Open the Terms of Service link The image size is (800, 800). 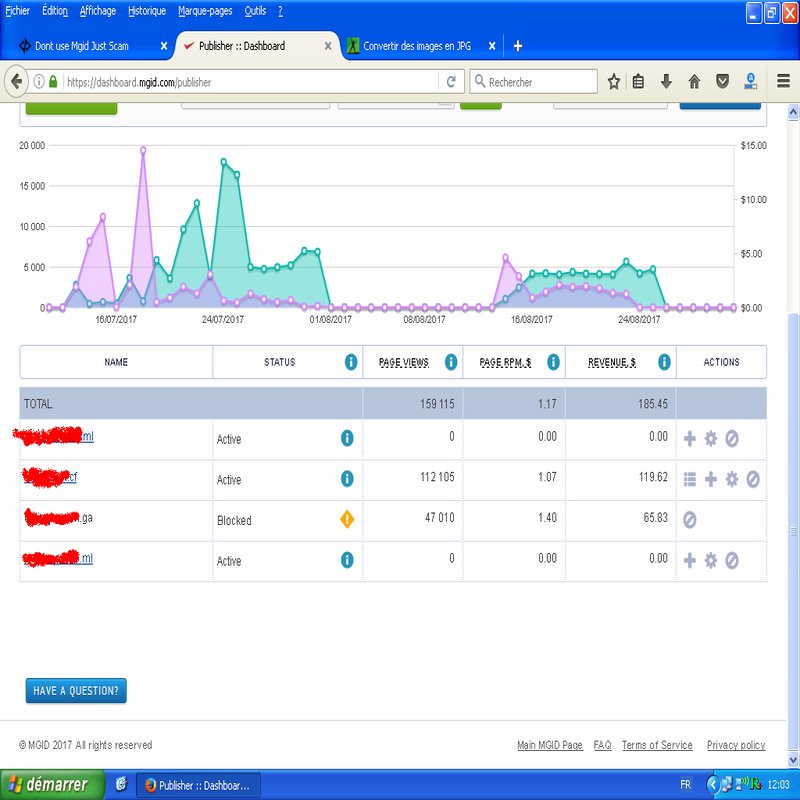tap(657, 745)
